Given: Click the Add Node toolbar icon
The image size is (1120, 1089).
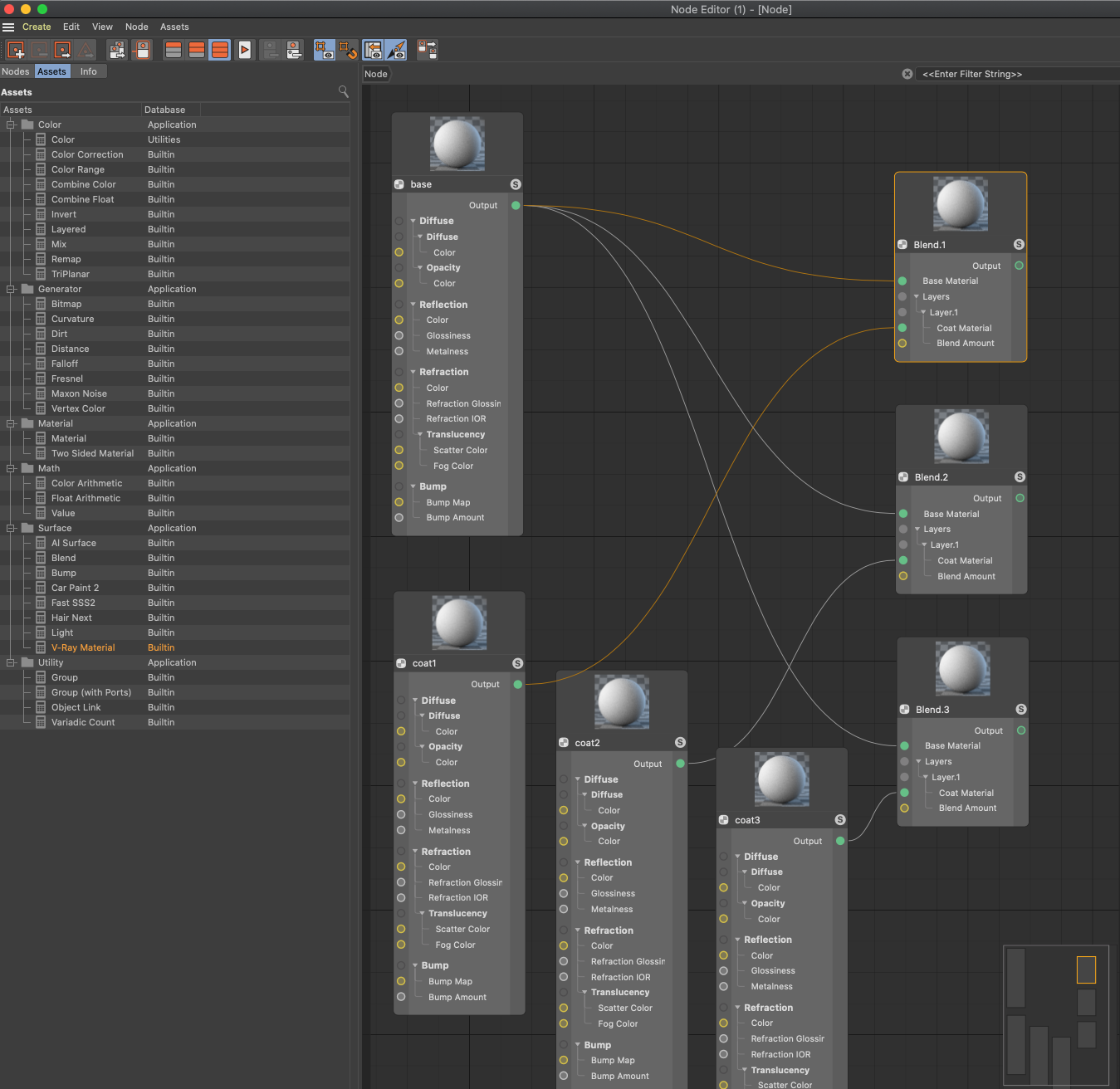Looking at the screenshot, I should [16, 50].
